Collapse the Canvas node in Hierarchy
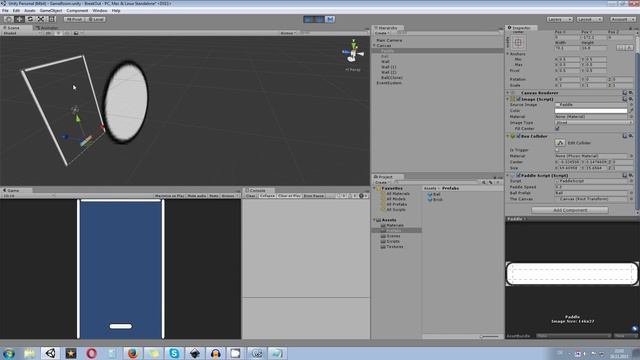Screen dimensions: 640x360 tap(374, 46)
